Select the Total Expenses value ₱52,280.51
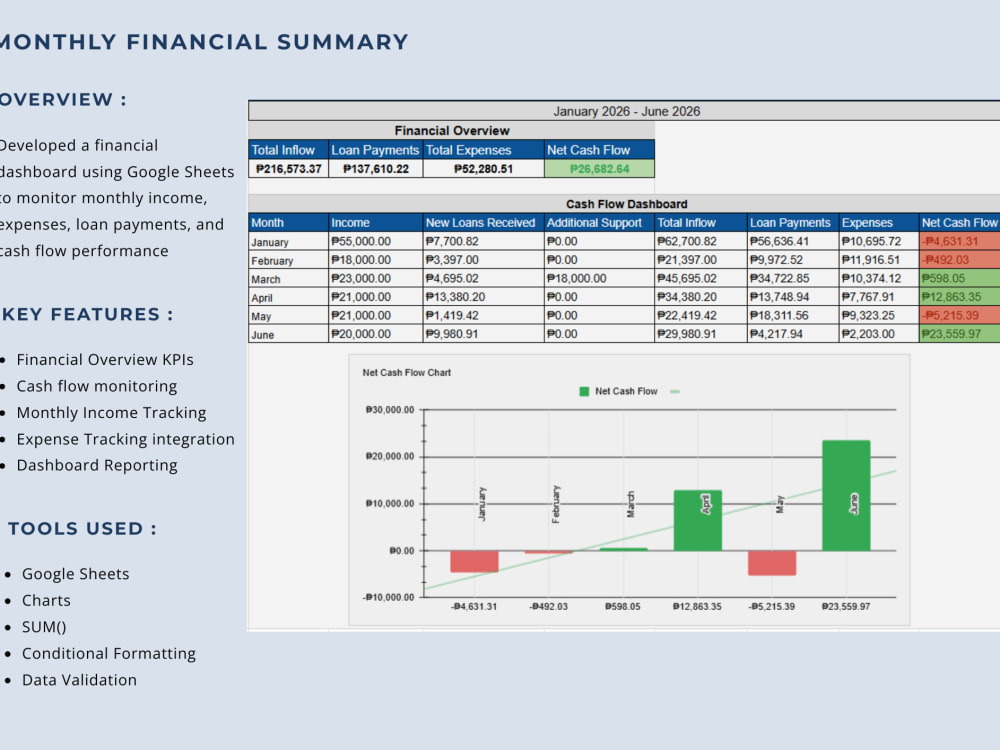 click(x=483, y=169)
